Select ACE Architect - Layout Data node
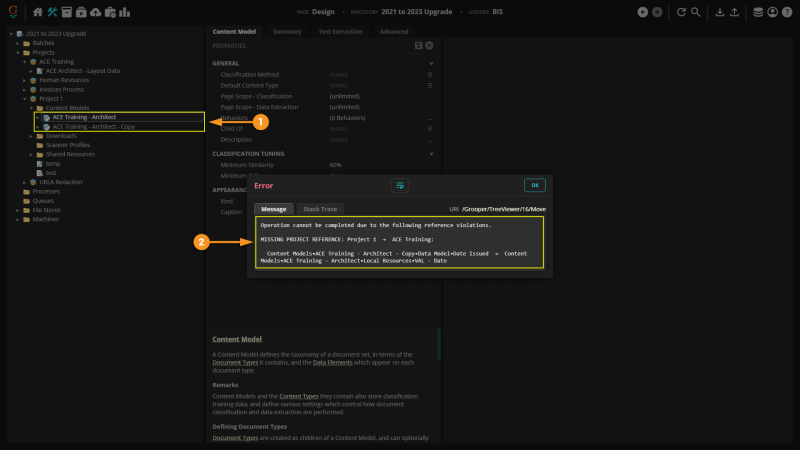This screenshot has height=450, width=800. coord(83,71)
